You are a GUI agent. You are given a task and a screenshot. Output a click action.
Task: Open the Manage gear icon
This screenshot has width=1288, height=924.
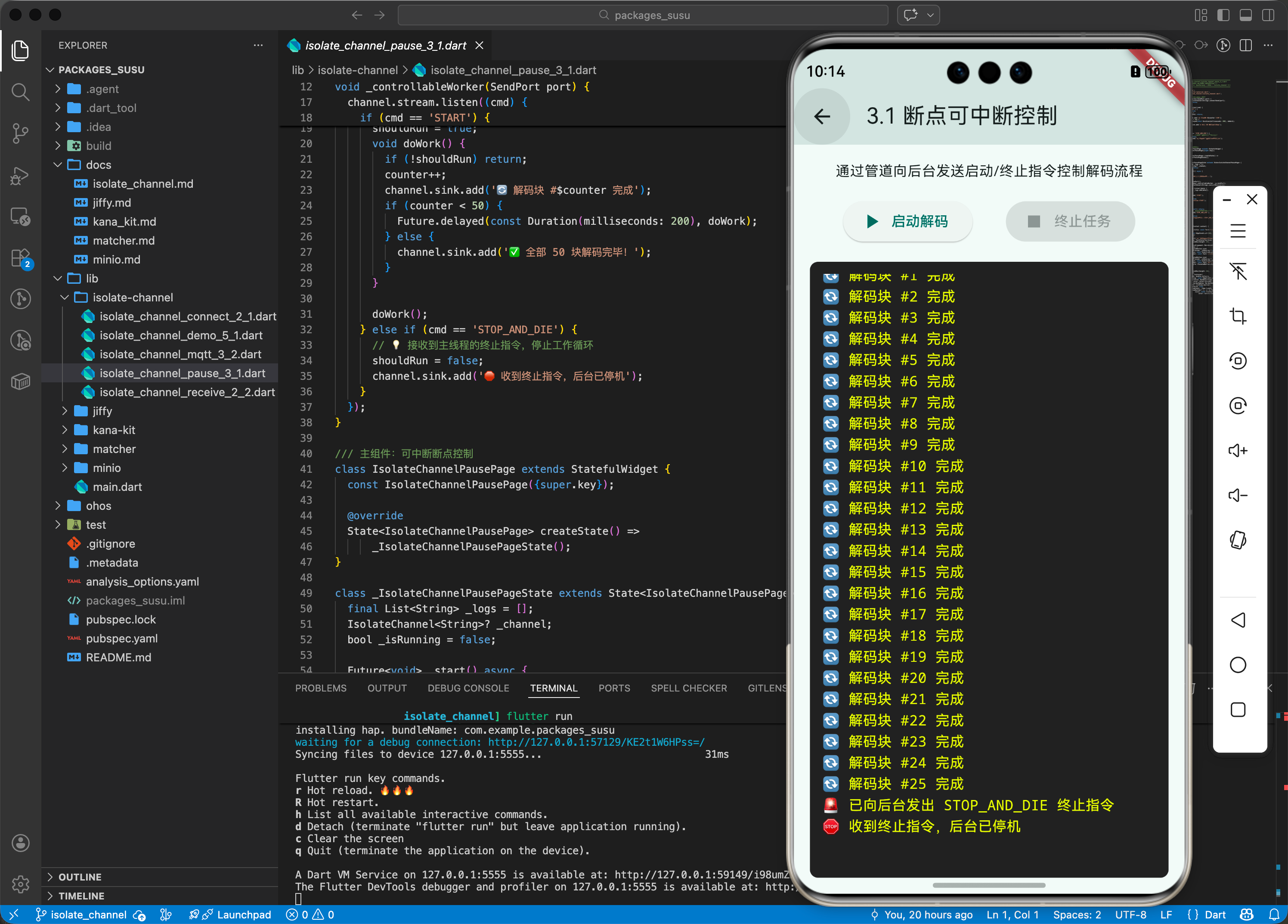(20, 884)
